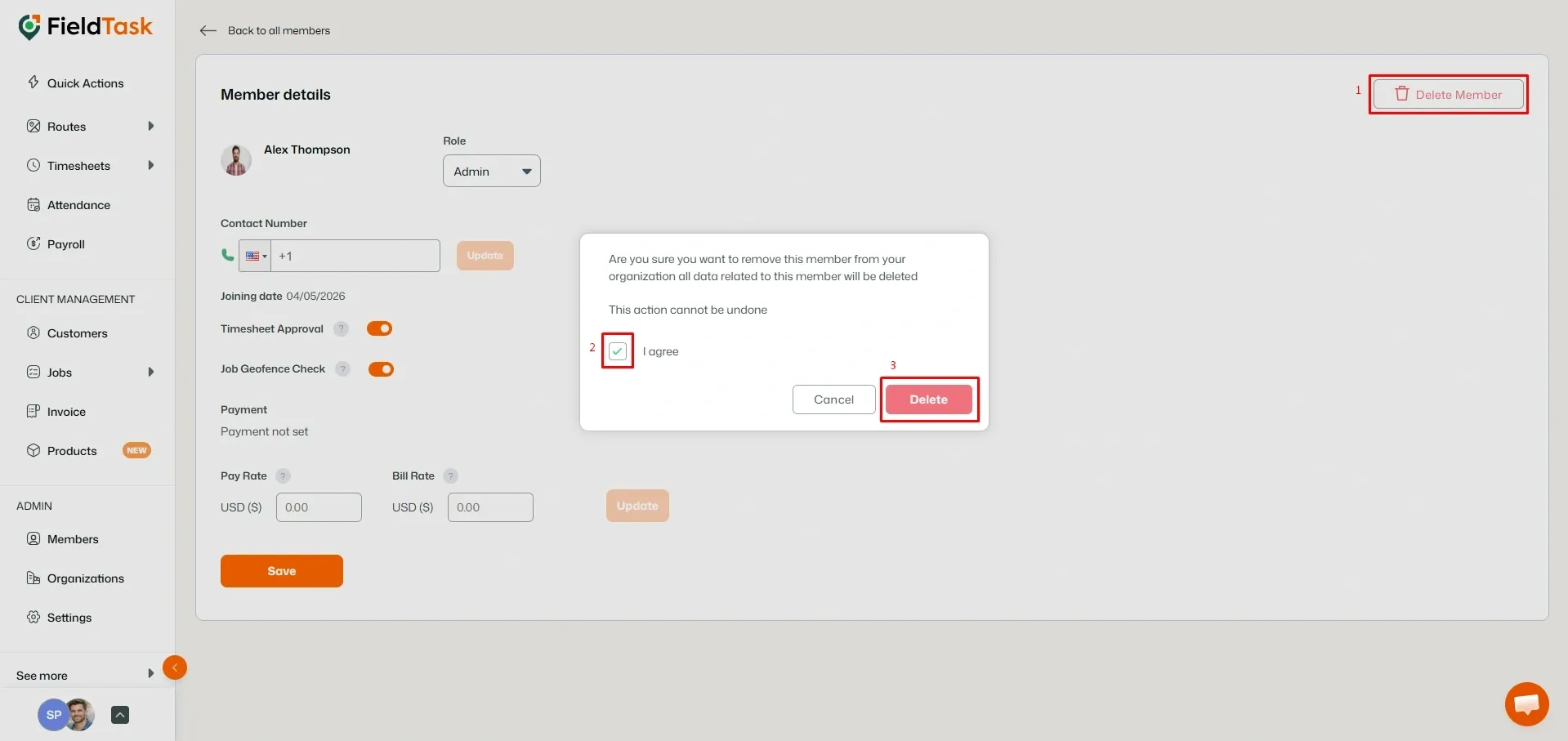
Task: Select Organizations in Admin menu
Action: tap(85, 578)
